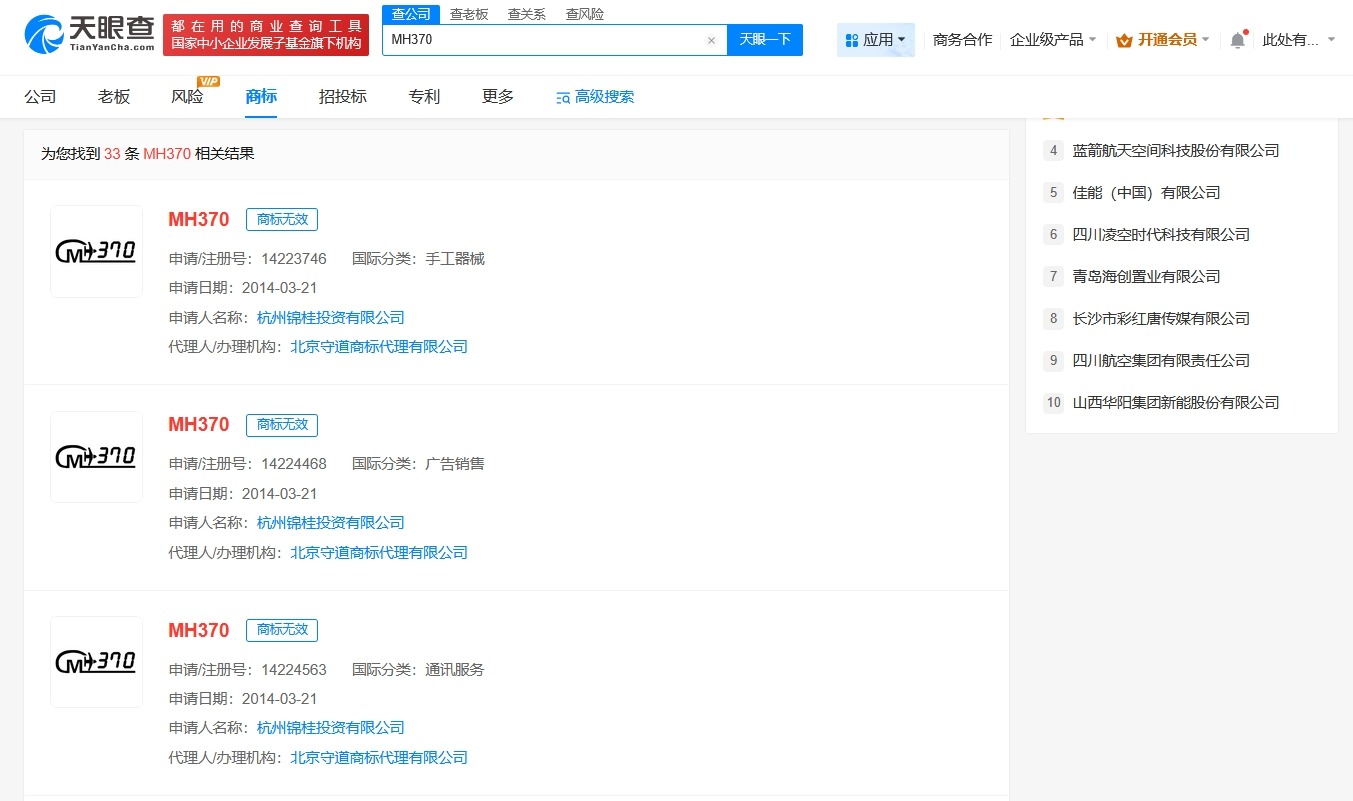The height and width of the screenshot is (801, 1353).
Task: Switch to the 专利 results tab
Action: (423, 96)
